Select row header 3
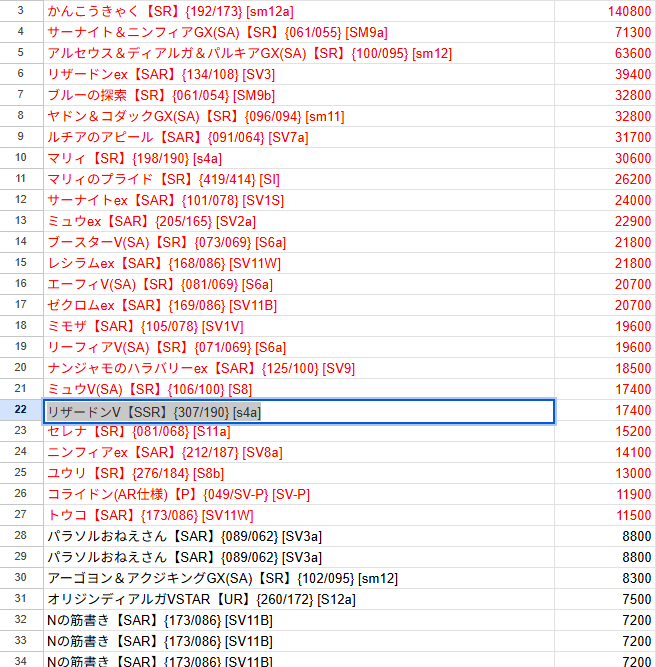Screen dimensions: 656x667 coord(21,11)
